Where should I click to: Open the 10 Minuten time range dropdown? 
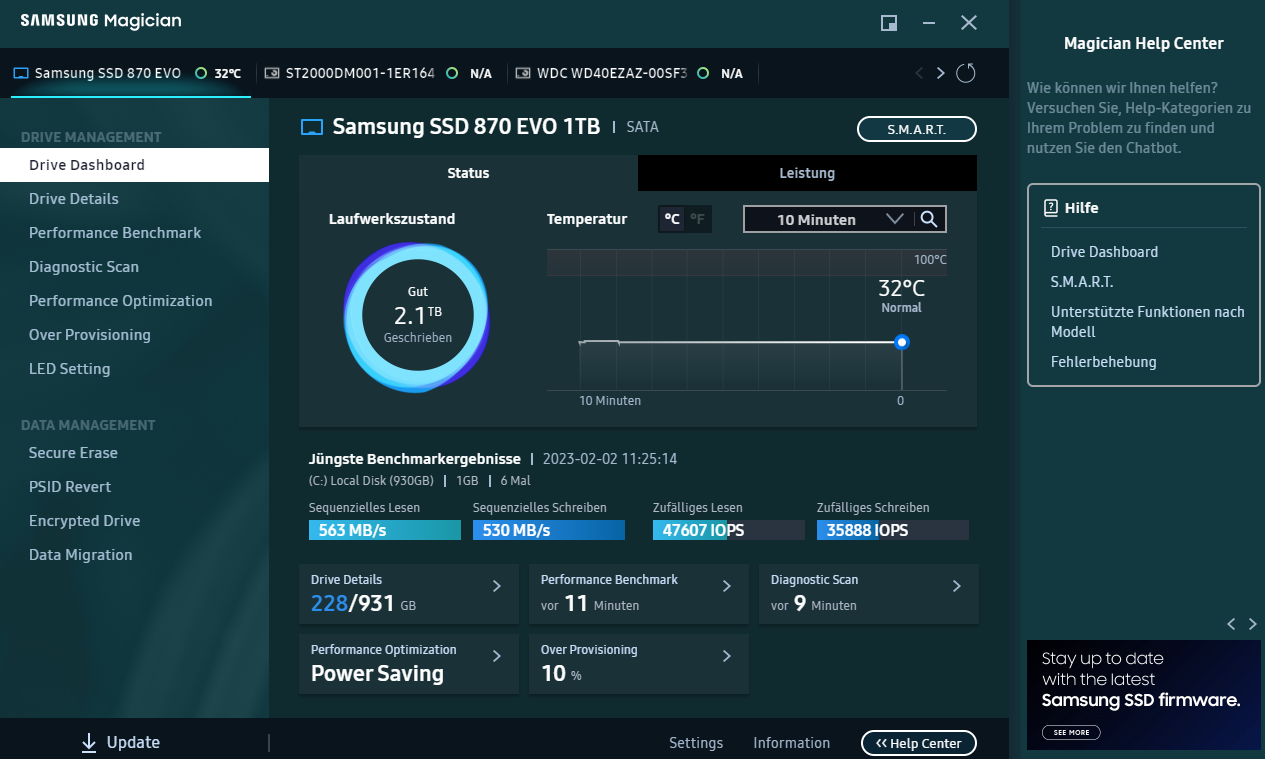pos(827,219)
